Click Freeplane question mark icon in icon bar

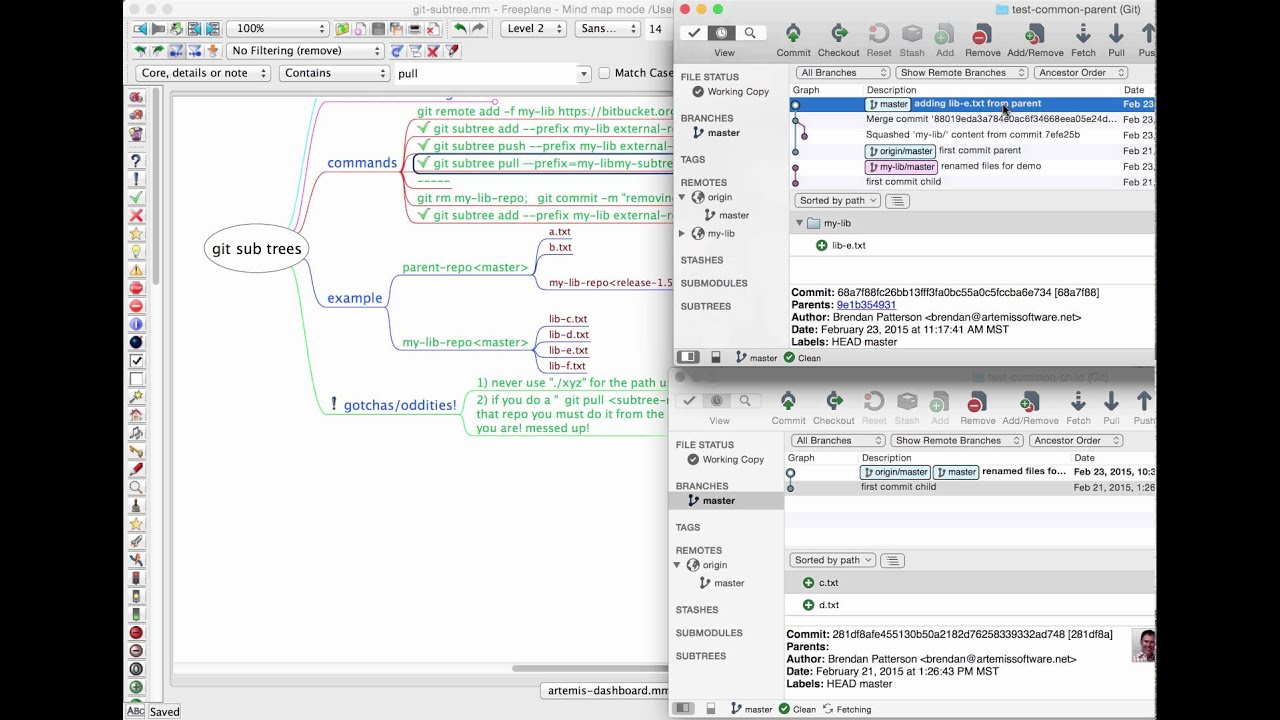click(136, 161)
